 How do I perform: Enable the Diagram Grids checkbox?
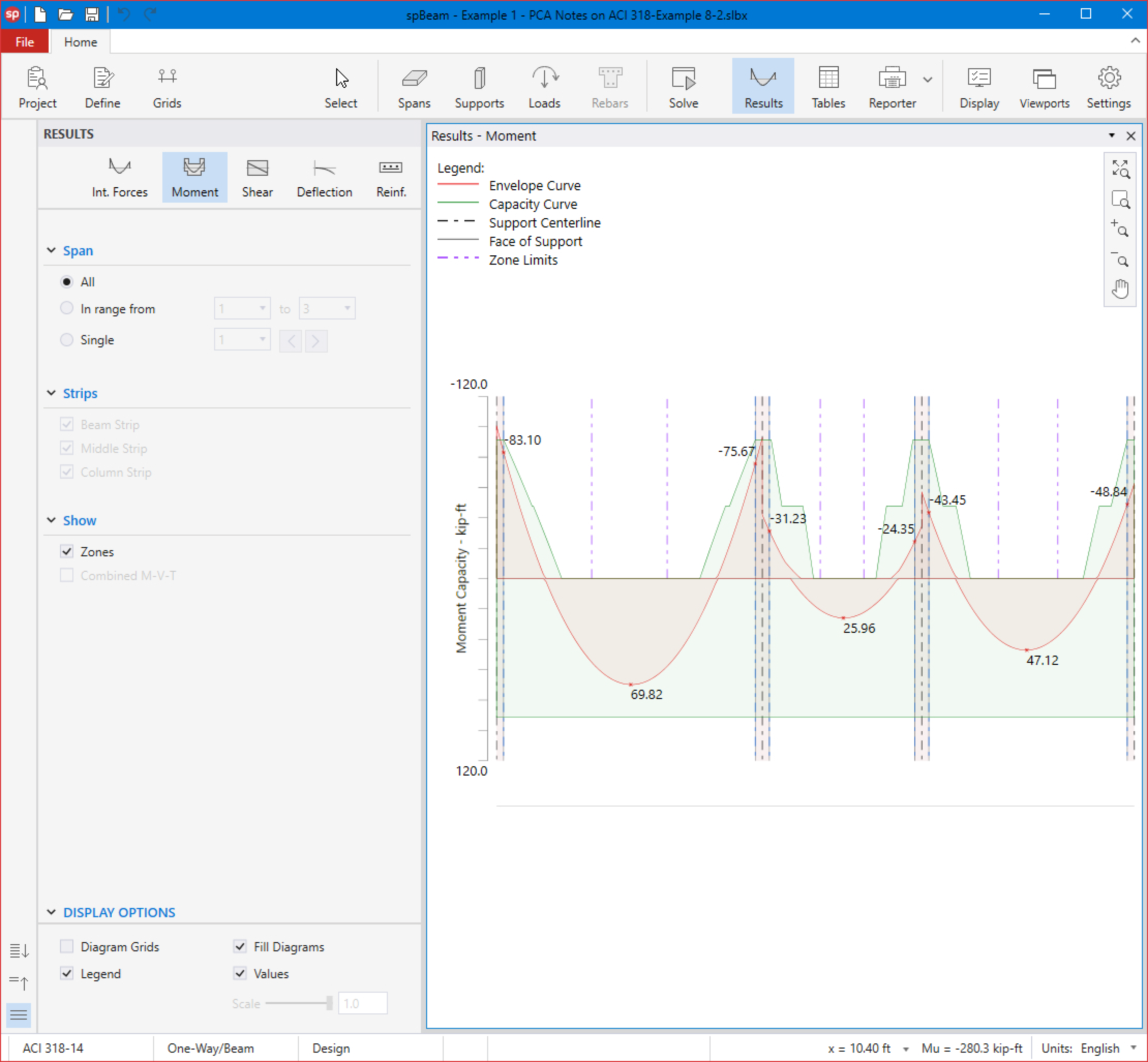(67, 947)
